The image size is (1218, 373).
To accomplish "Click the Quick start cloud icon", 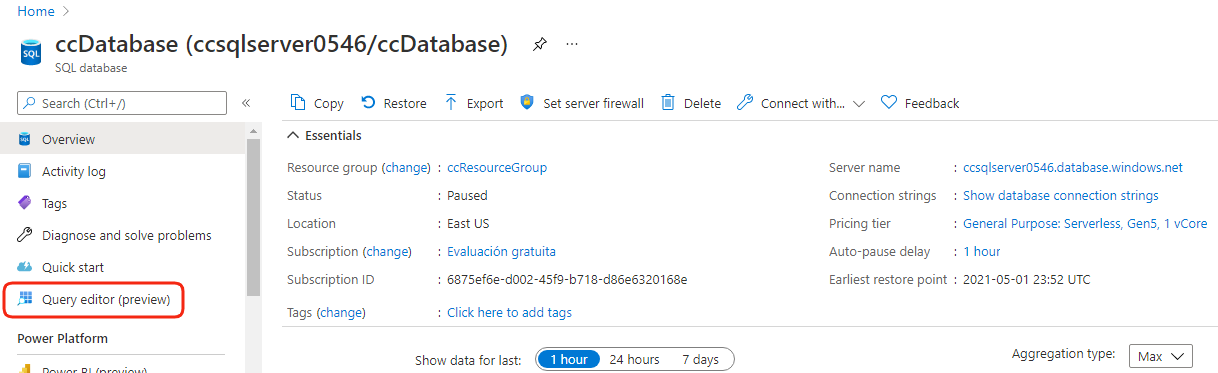I will coord(25,267).
